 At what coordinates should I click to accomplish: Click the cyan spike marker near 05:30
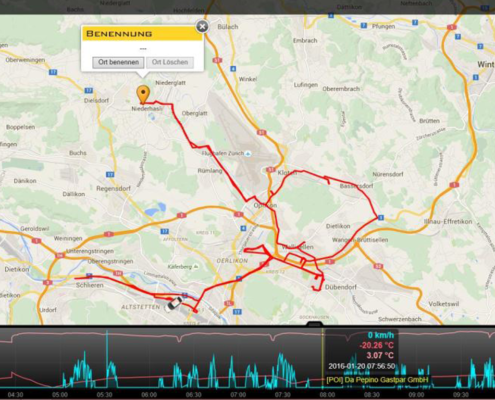pos(107,358)
